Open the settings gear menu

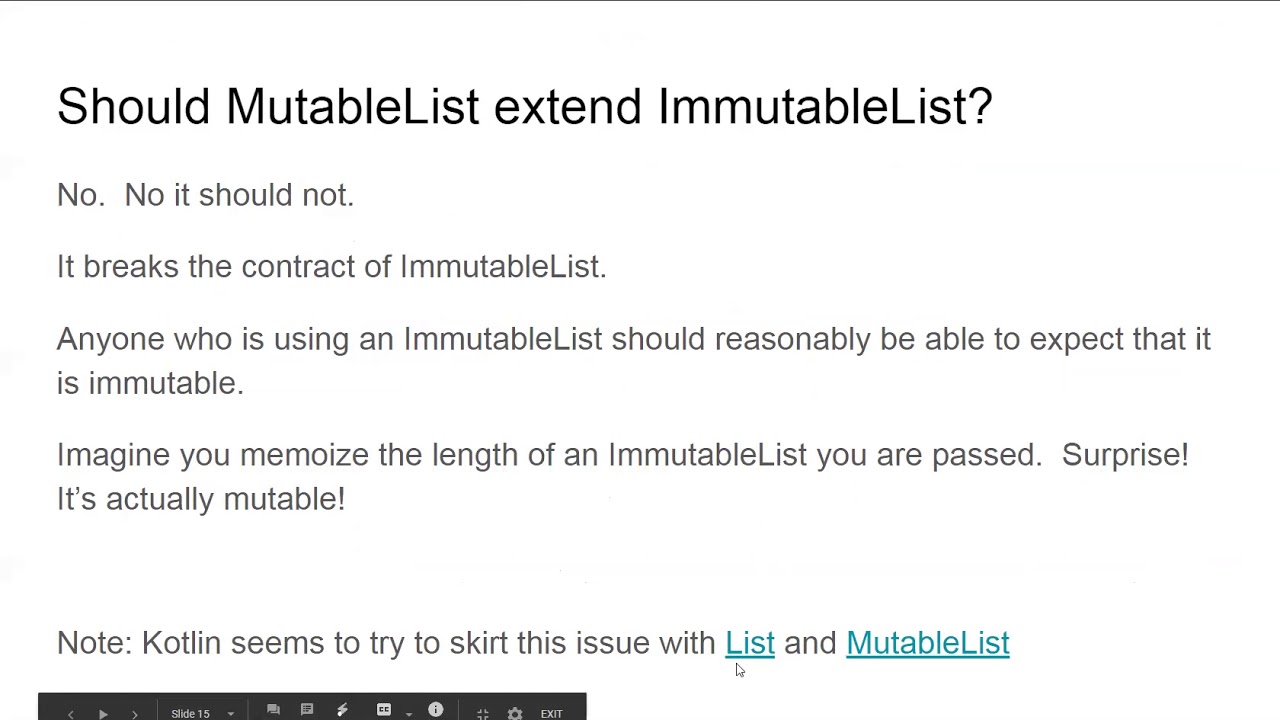coord(514,713)
